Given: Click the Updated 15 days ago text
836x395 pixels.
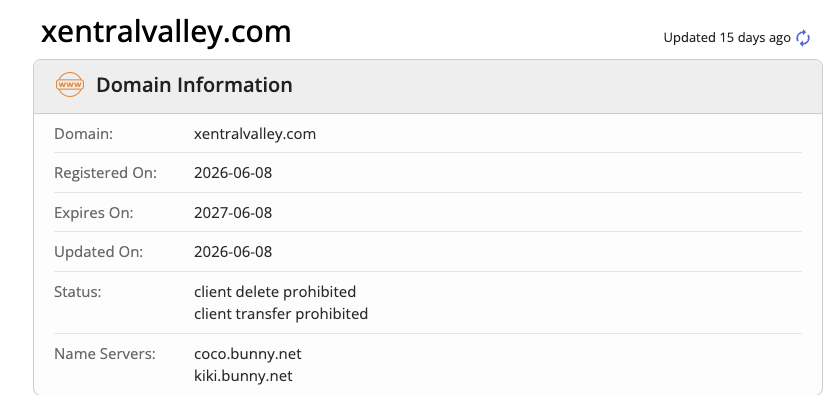Looking at the screenshot, I should coord(727,38).
